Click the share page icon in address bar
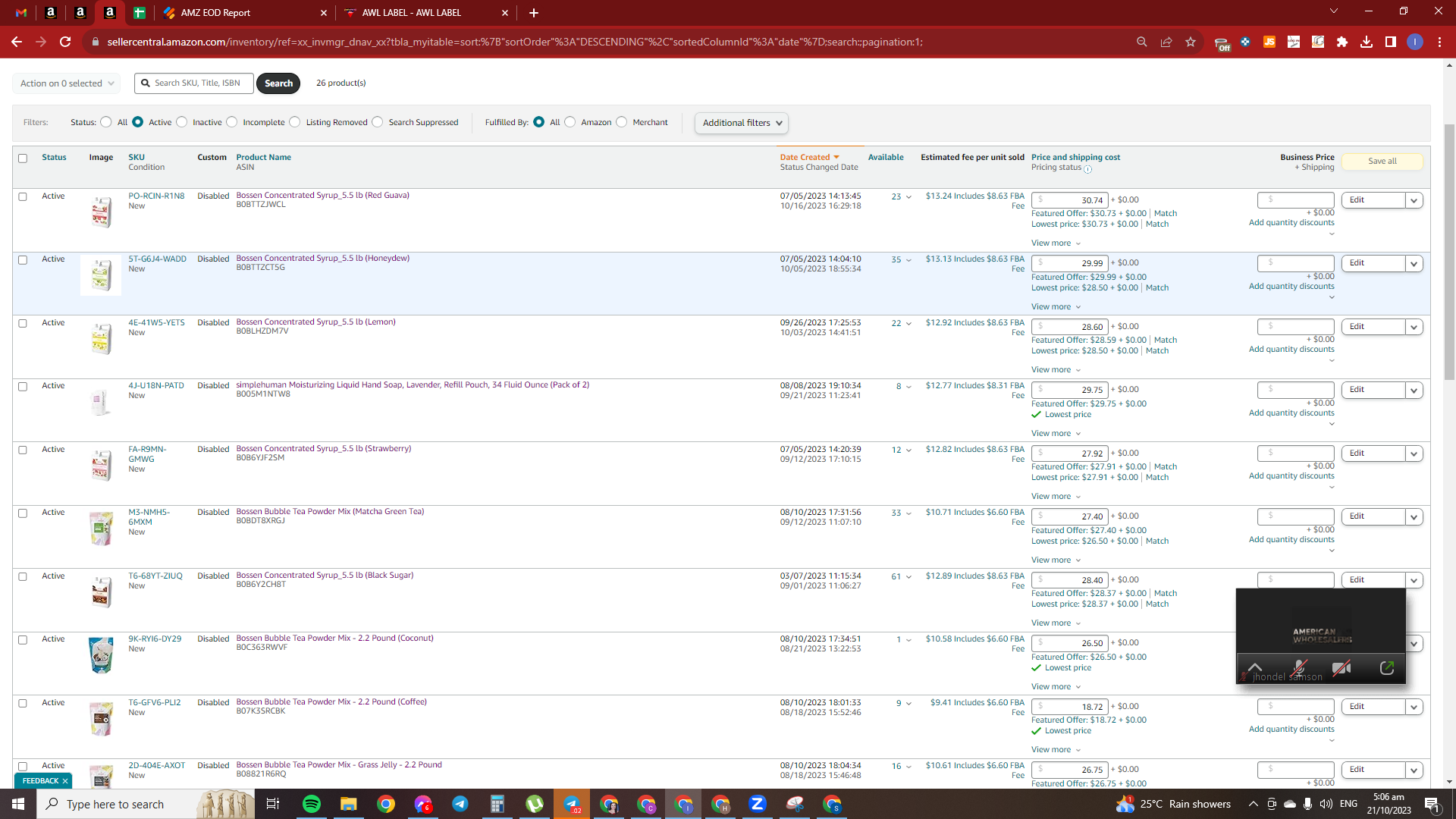 (1166, 42)
